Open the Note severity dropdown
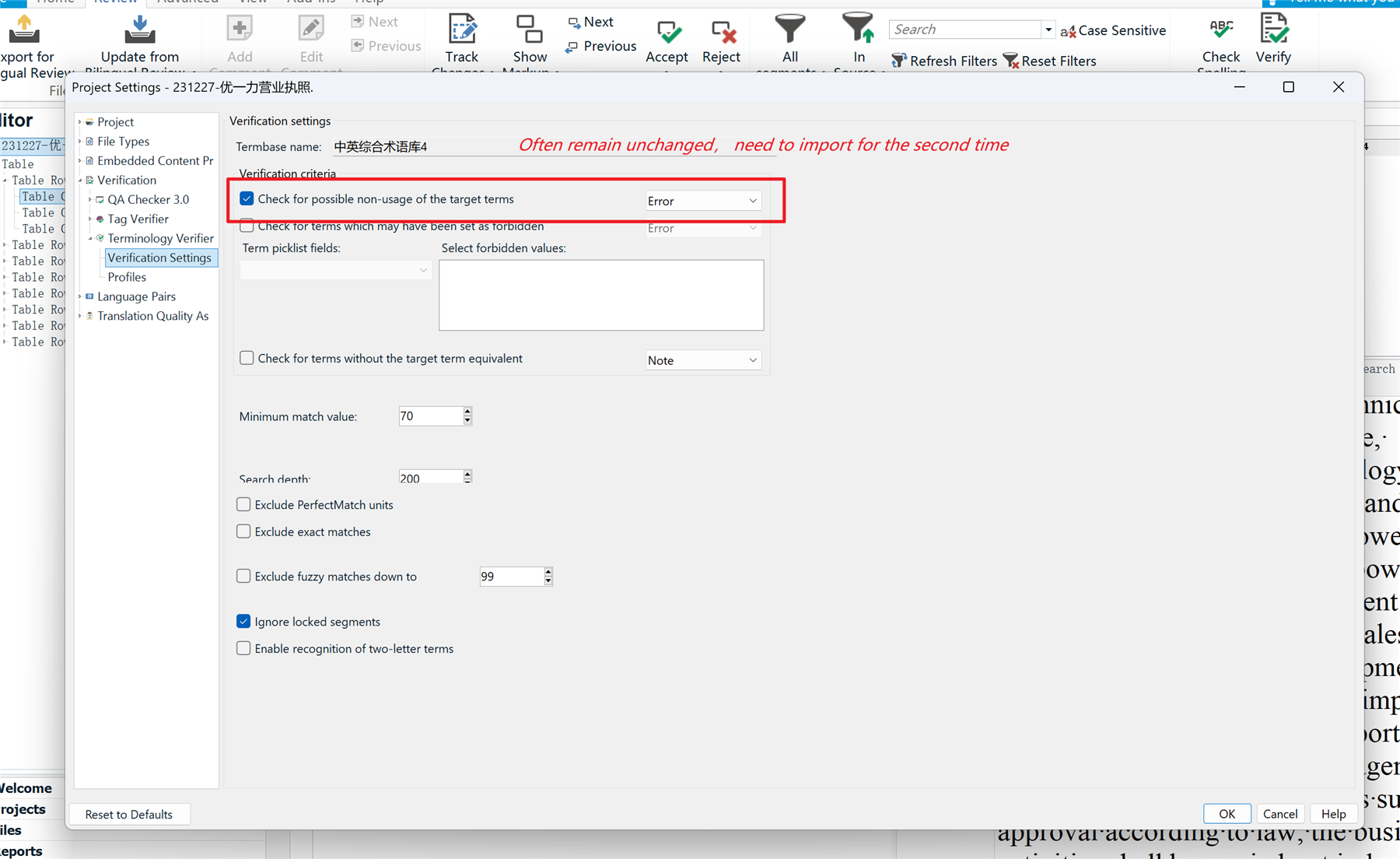The height and width of the screenshot is (859, 1400). coord(702,360)
